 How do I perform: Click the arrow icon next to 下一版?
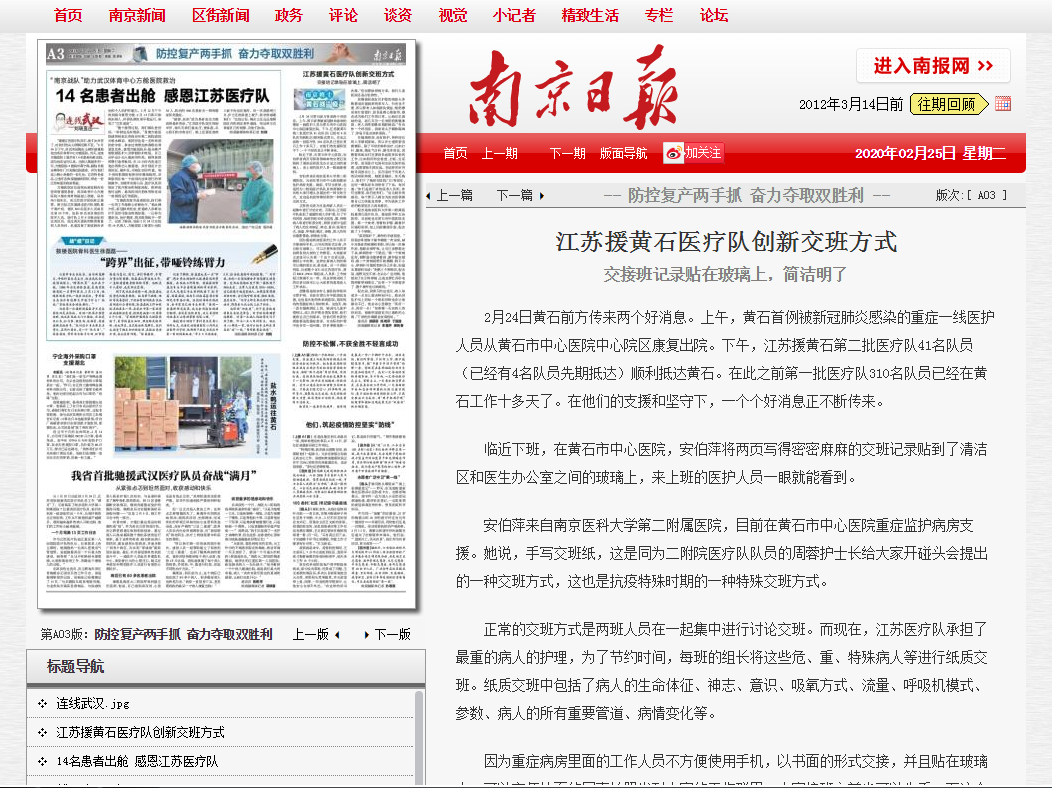[366, 633]
